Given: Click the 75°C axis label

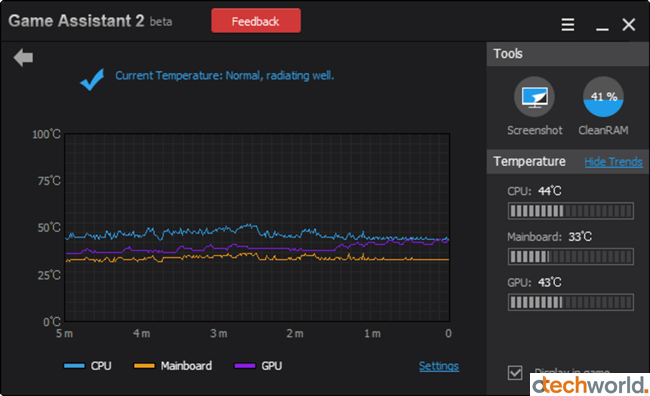Looking at the screenshot, I should click(49, 181).
